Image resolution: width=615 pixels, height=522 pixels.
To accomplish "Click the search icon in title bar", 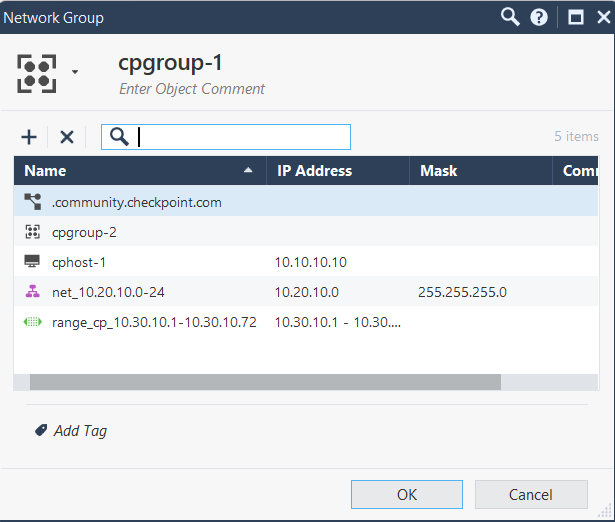I will (x=510, y=17).
